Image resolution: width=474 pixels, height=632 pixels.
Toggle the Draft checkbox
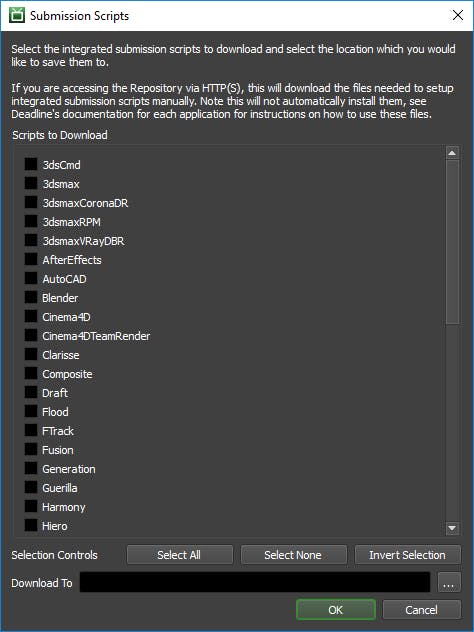click(x=31, y=392)
